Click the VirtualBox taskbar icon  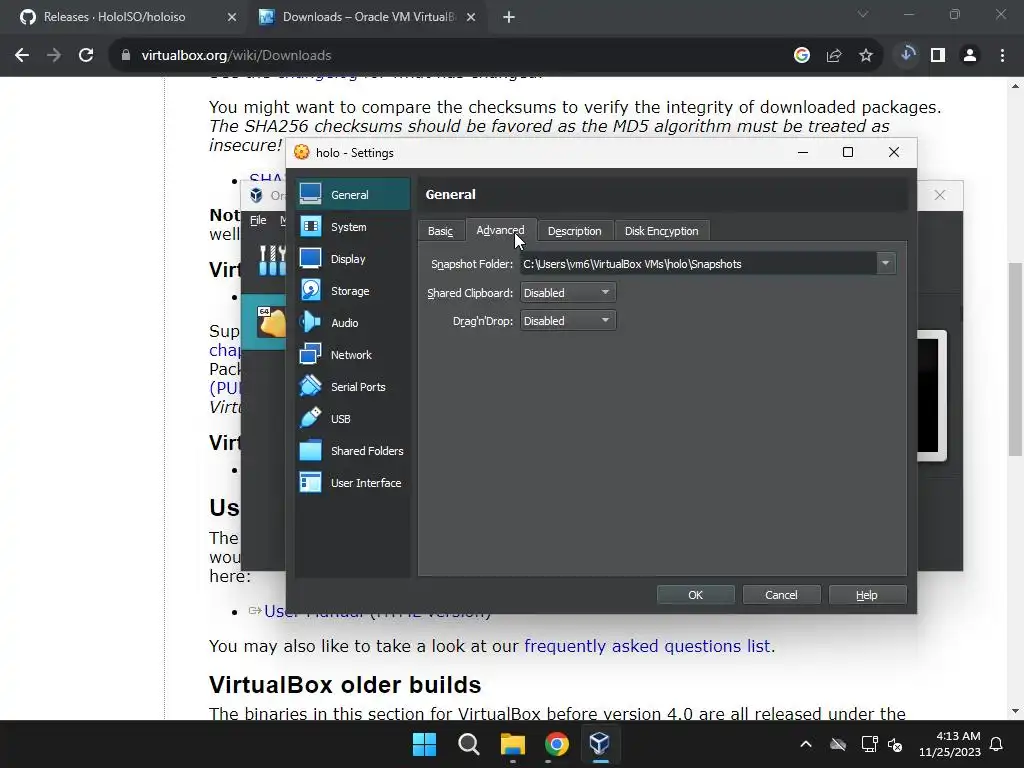[x=600, y=744]
